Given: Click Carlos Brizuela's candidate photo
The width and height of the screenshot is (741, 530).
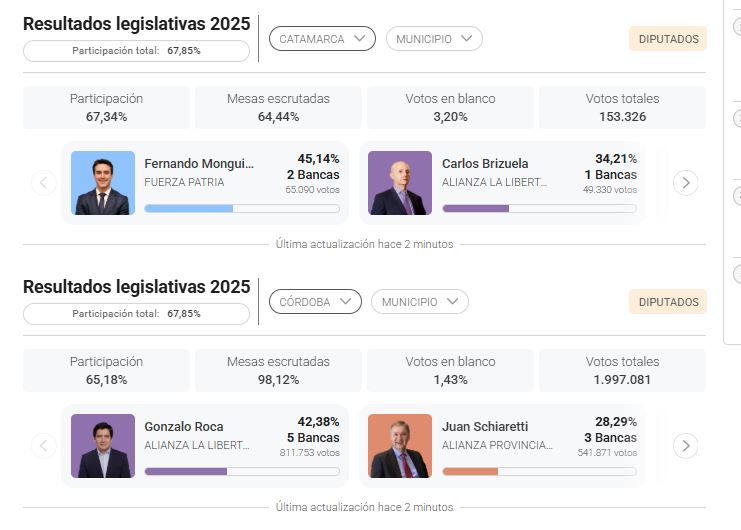Looking at the screenshot, I should (400, 183).
